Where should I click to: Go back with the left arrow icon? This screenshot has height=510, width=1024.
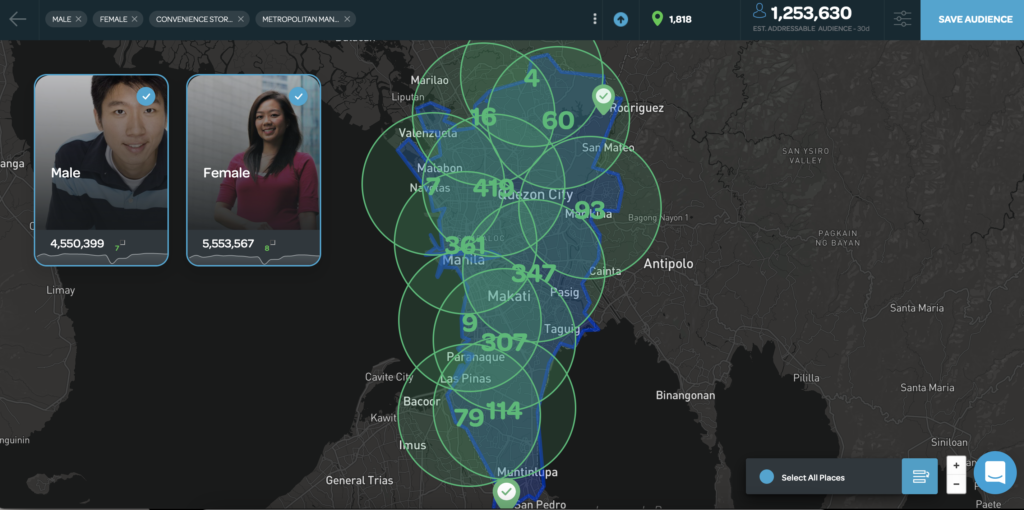click(18, 19)
